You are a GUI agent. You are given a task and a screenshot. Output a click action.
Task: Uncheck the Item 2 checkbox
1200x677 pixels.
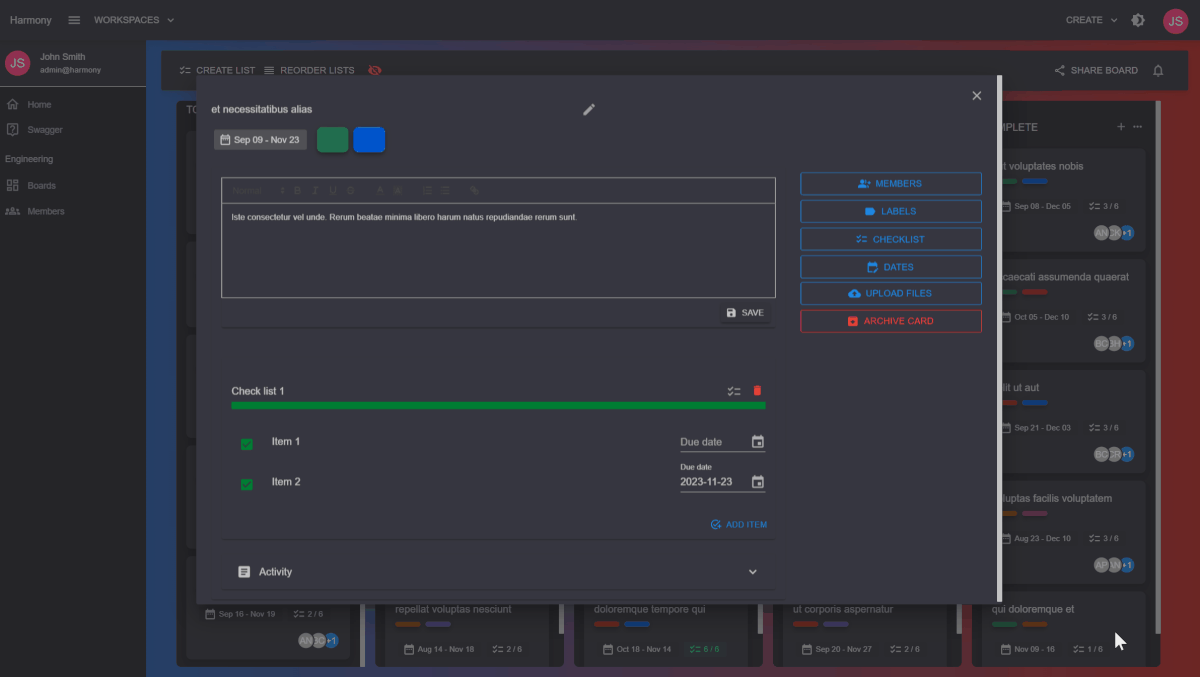(247, 484)
